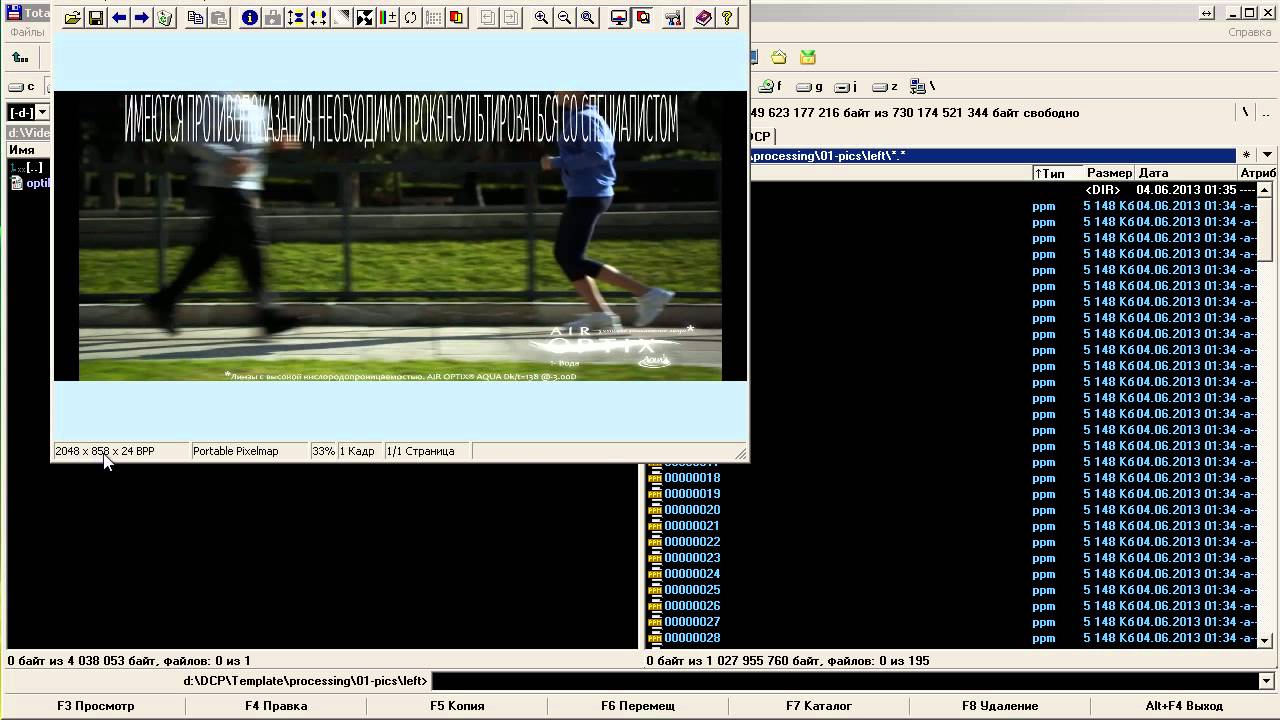The image size is (1280, 720).
Task: Click the black-white hourglass negative icon
Action: pos(365,18)
